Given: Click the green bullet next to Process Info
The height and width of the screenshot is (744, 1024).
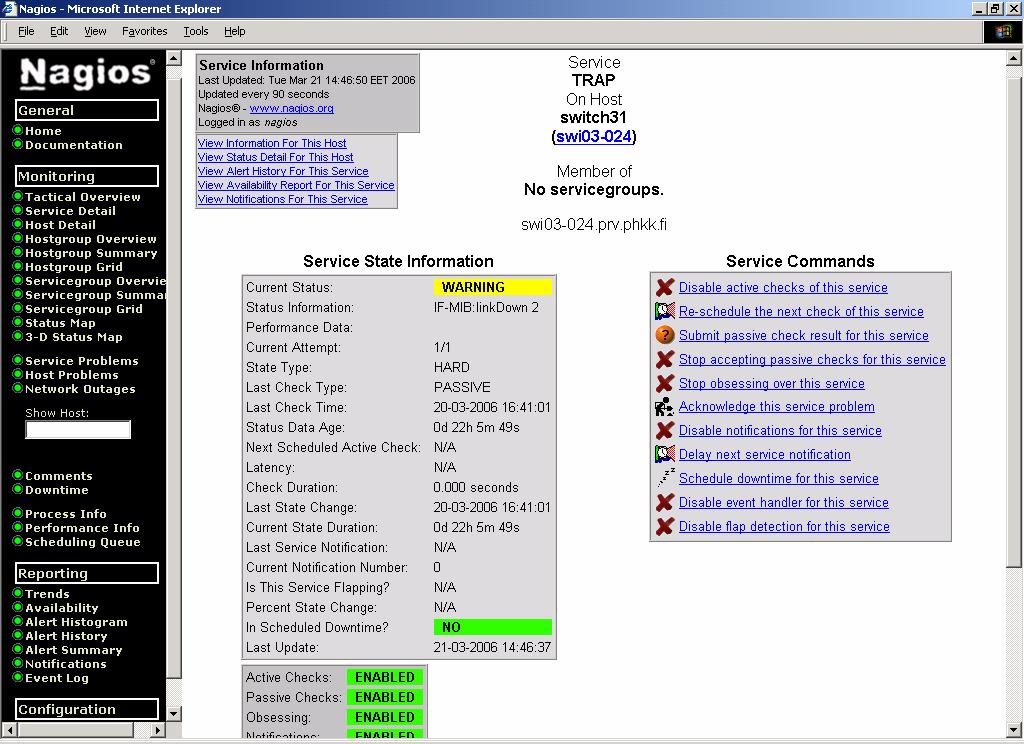Looking at the screenshot, I should point(18,513).
